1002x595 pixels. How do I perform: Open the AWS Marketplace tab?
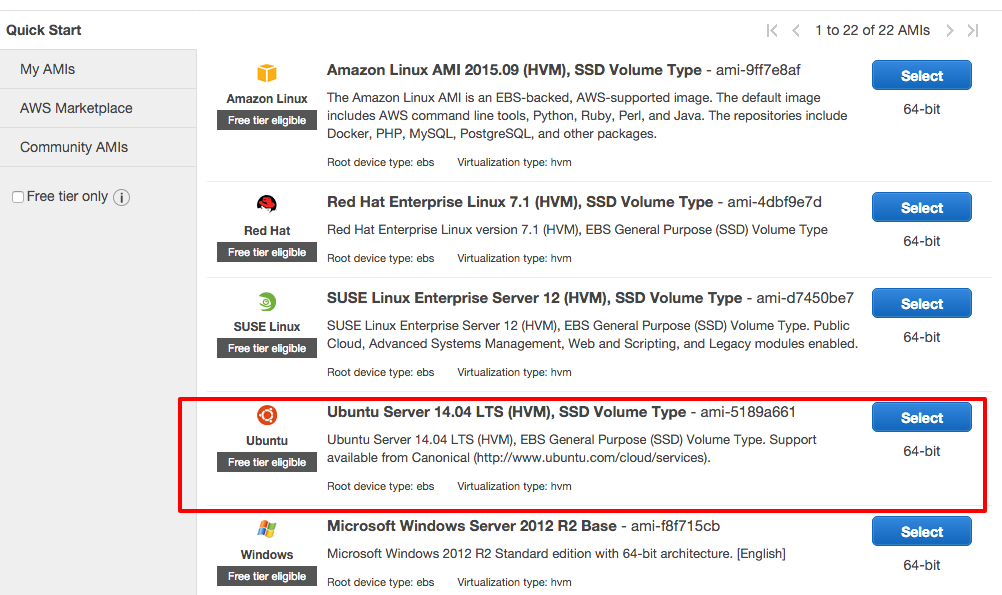pyautogui.click(x=98, y=108)
